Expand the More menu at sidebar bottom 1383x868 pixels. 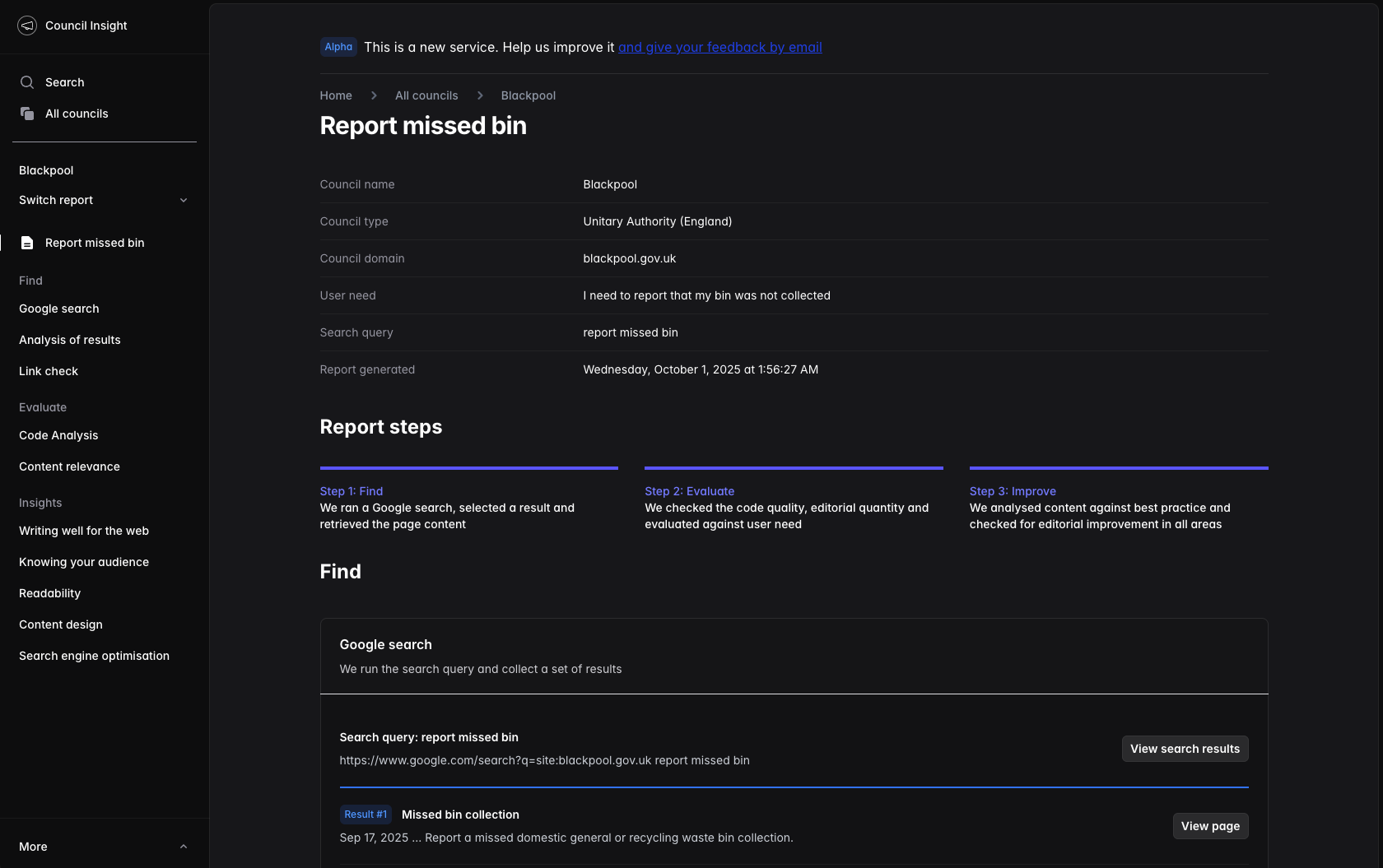(x=184, y=847)
